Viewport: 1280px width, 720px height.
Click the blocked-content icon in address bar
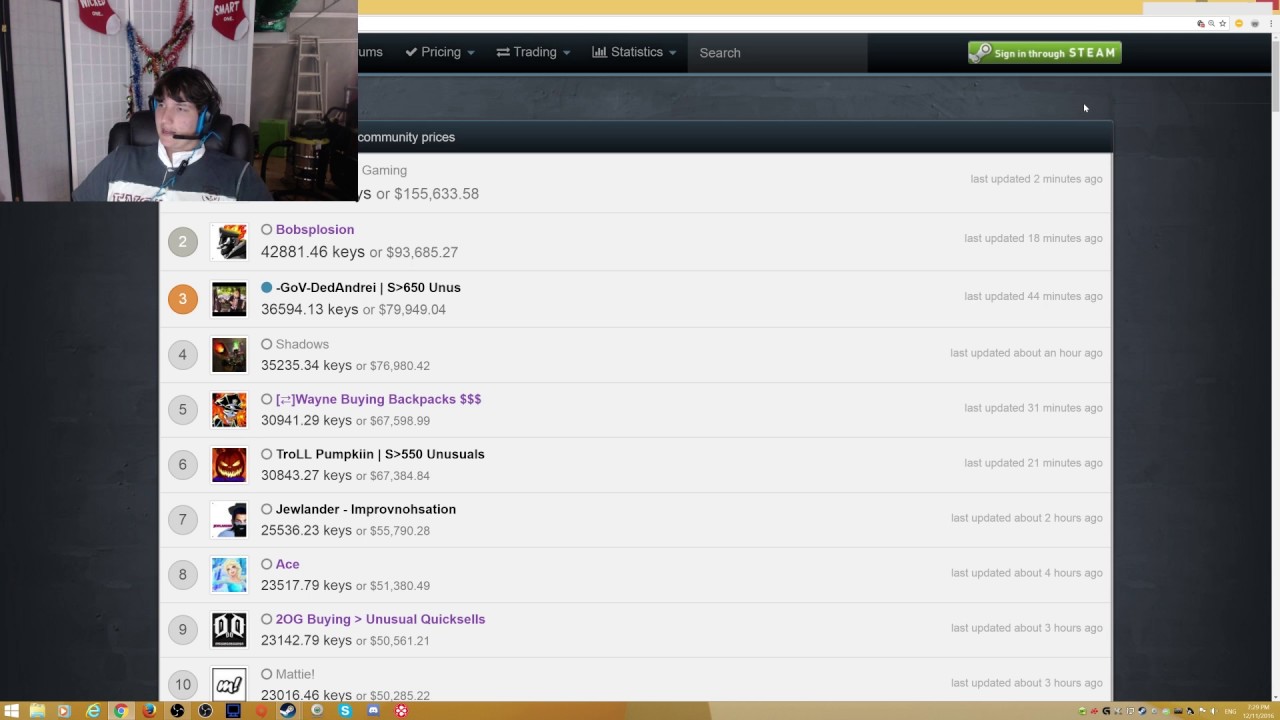(1201, 23)
